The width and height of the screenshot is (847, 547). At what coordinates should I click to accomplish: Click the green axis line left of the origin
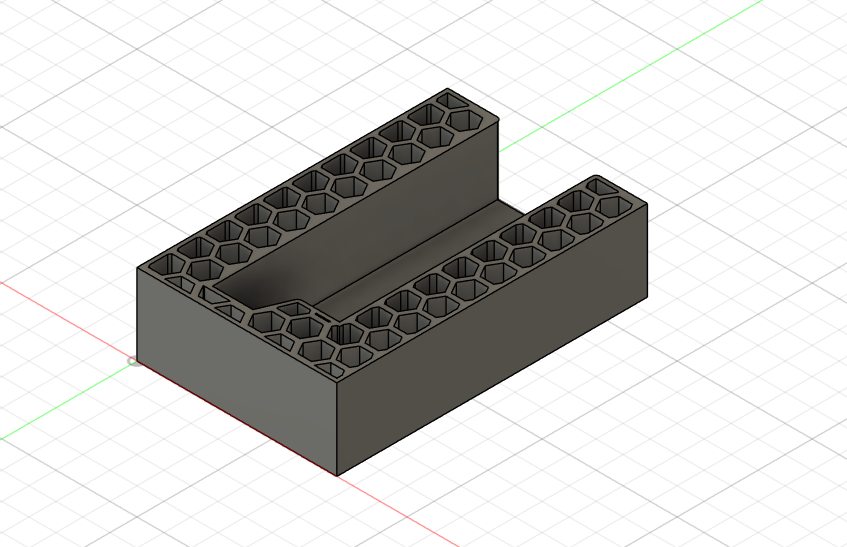click(65, 401)
